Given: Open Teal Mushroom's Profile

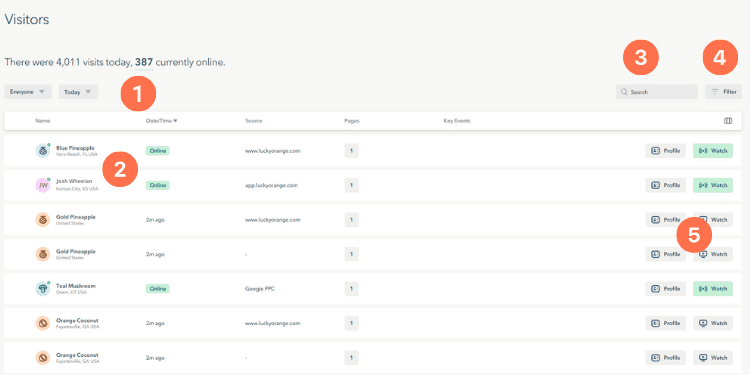Looking at the screenshot, I should pyautogui.click(x=666, y=289).
